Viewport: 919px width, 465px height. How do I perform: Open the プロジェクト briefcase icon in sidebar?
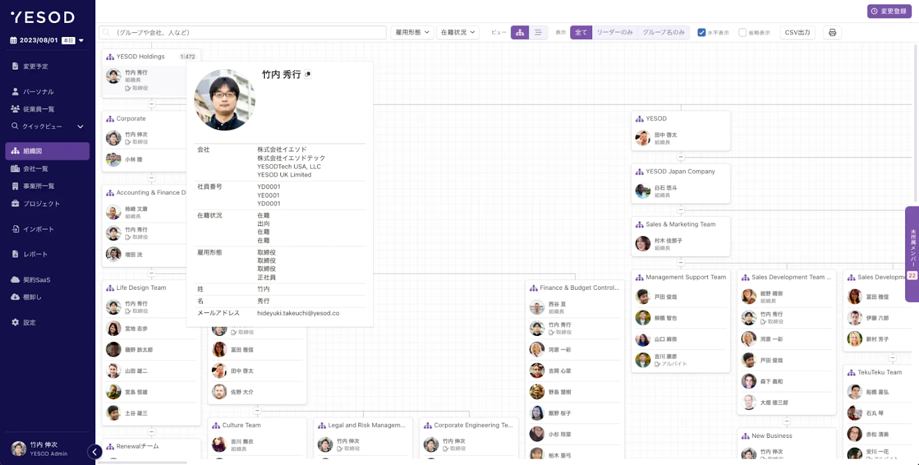coord(15,204)
